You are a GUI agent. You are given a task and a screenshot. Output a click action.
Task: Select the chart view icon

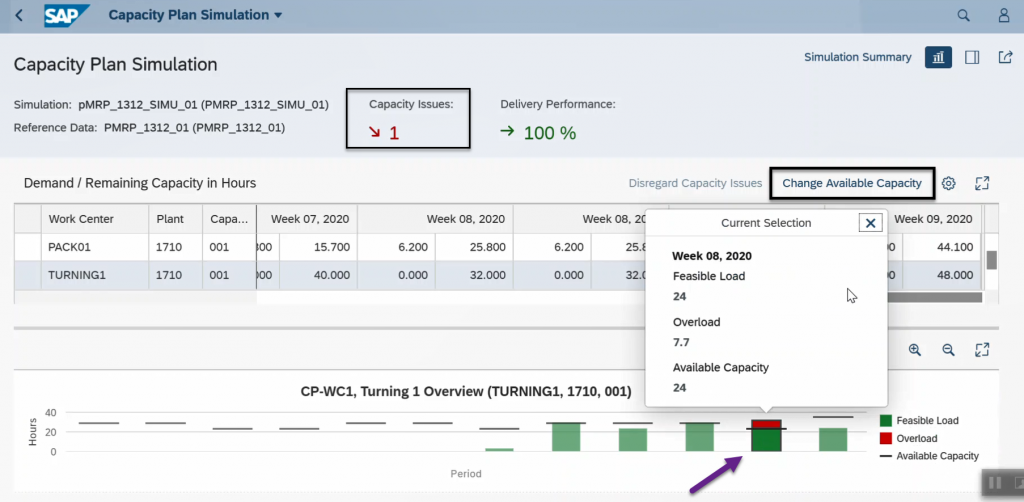[x=938, y=57]
